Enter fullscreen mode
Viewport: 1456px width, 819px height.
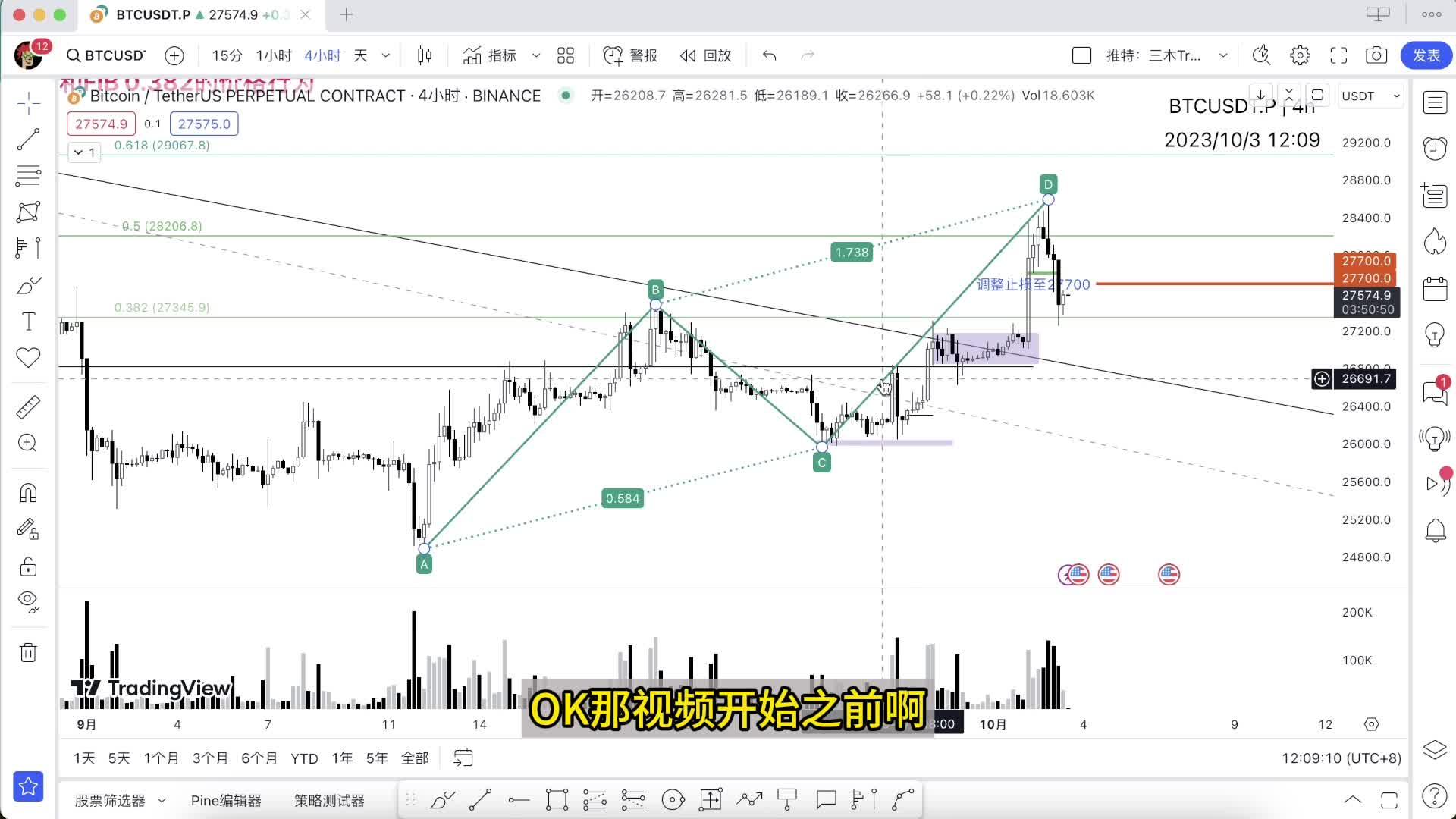coord(1338,55)
